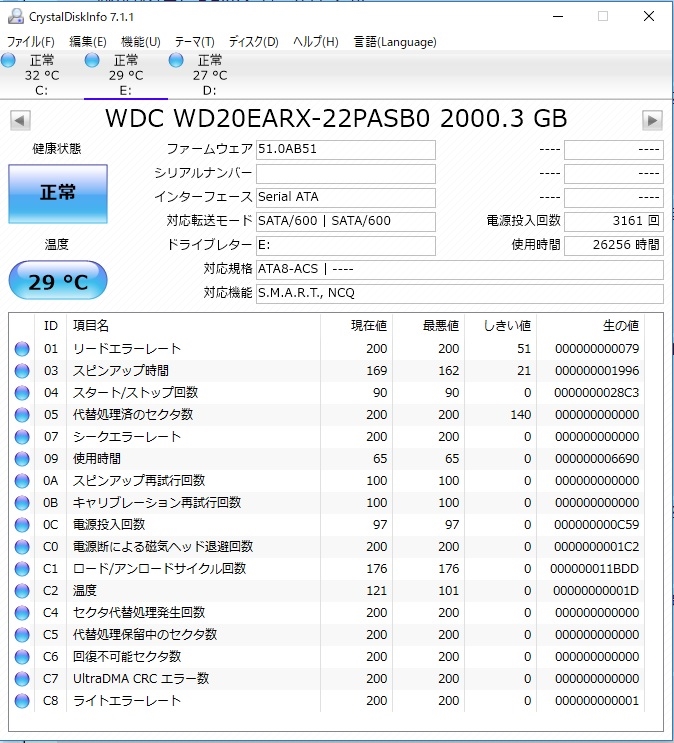674x743 pixels.
Task: Click raw value 0000000028C3
Action: point(597,393)
